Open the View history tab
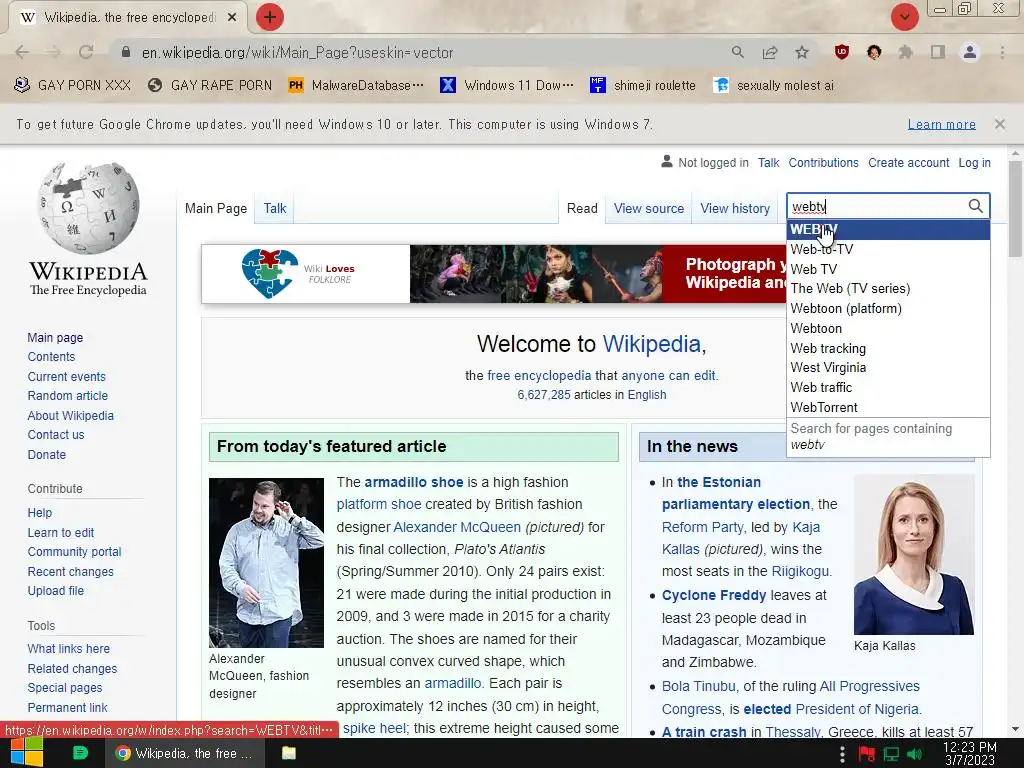This screenshot has height=768, width=1024. coord(735,208)
